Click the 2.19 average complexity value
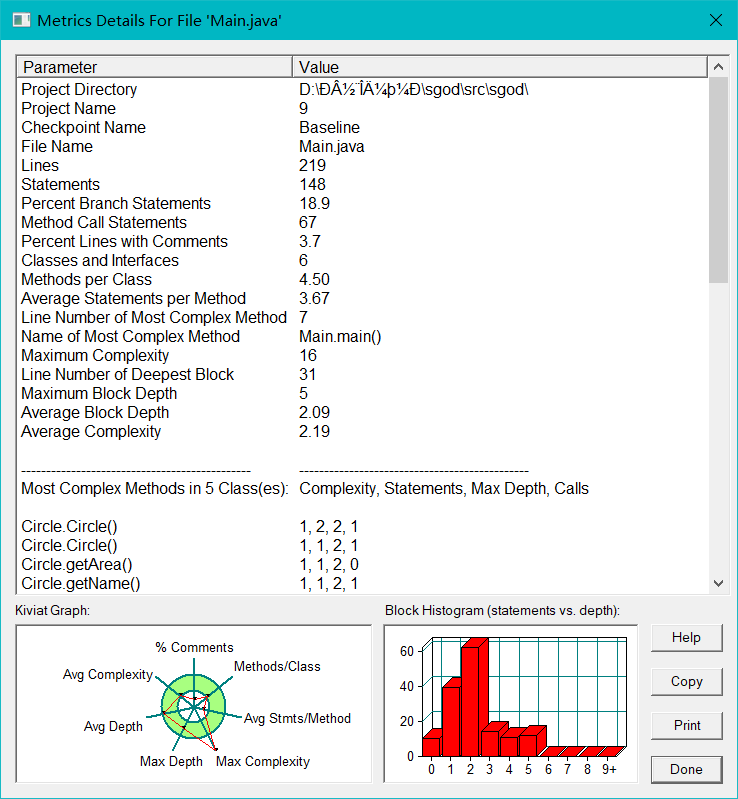 pos(314,431)
